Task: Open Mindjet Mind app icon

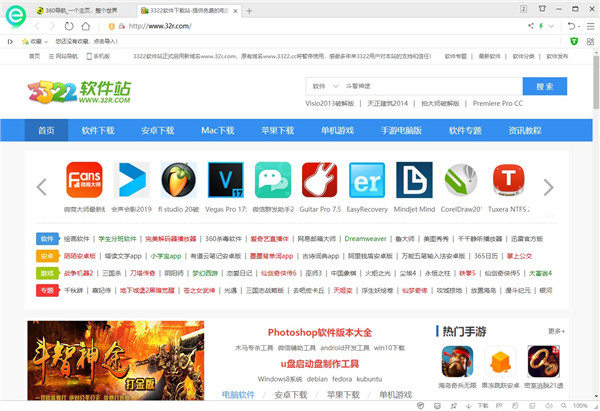Action: (x=414, y=179)
